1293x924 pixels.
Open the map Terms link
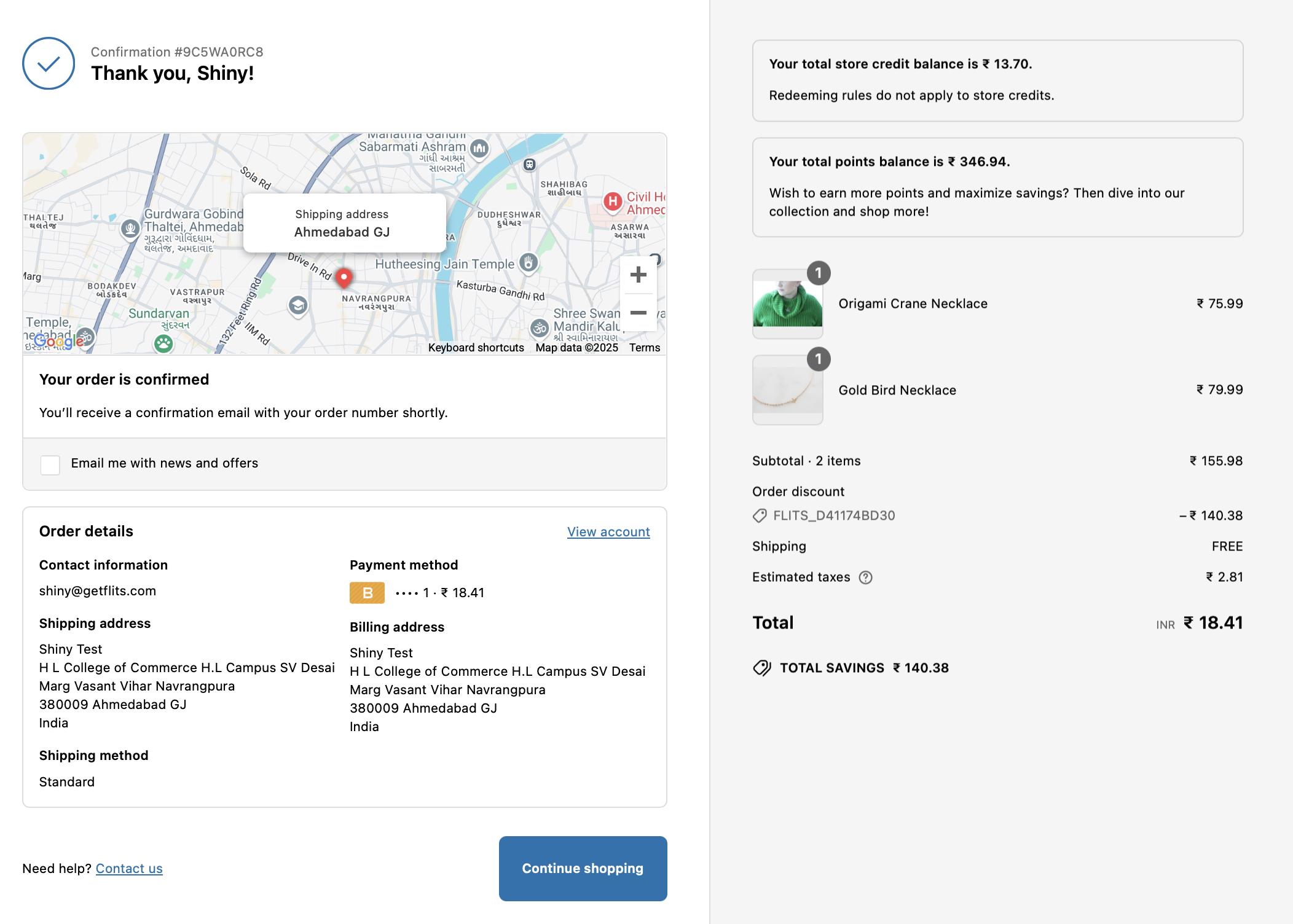[x=644, y=348]
